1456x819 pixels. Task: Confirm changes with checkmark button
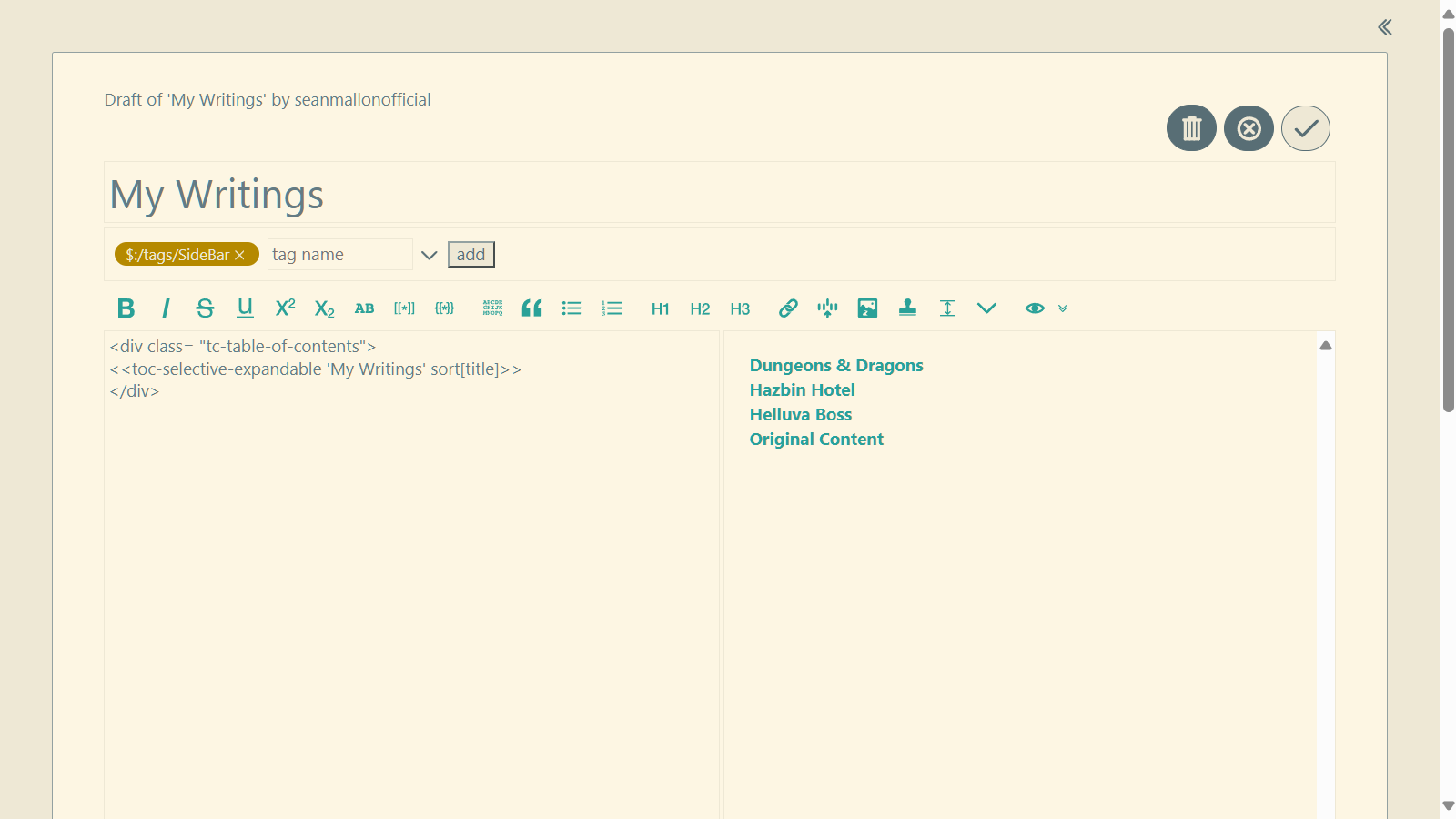1306,128
